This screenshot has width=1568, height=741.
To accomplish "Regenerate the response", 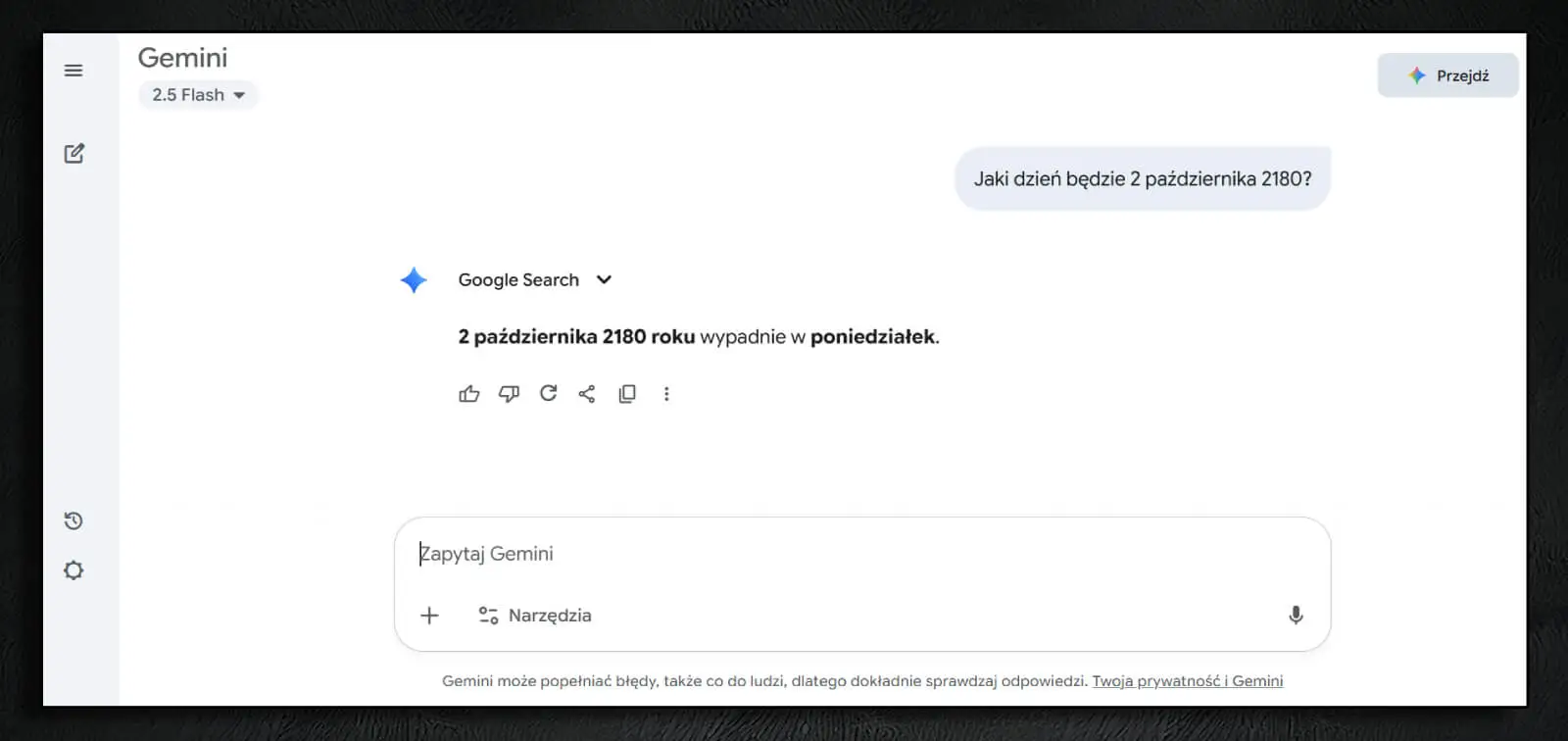I will tap(548, 394).
